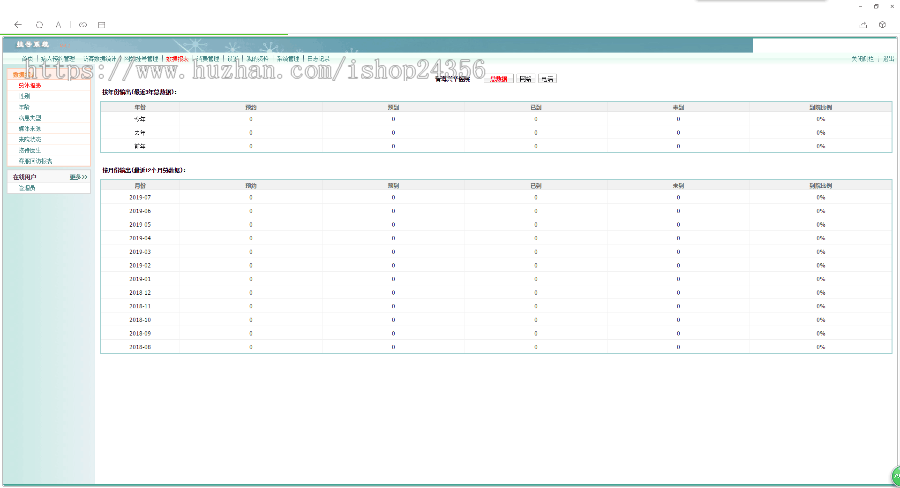The image size is (900, 488).
Task: Open the red 数据报表 menu item
Action: pos(177,59)
